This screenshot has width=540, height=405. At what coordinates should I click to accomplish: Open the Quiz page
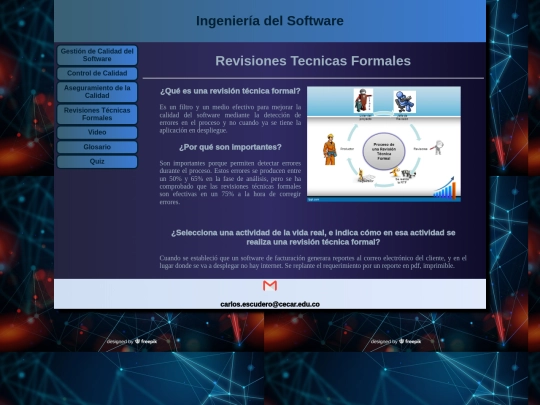pyautogui.click(x=97, y=162)
